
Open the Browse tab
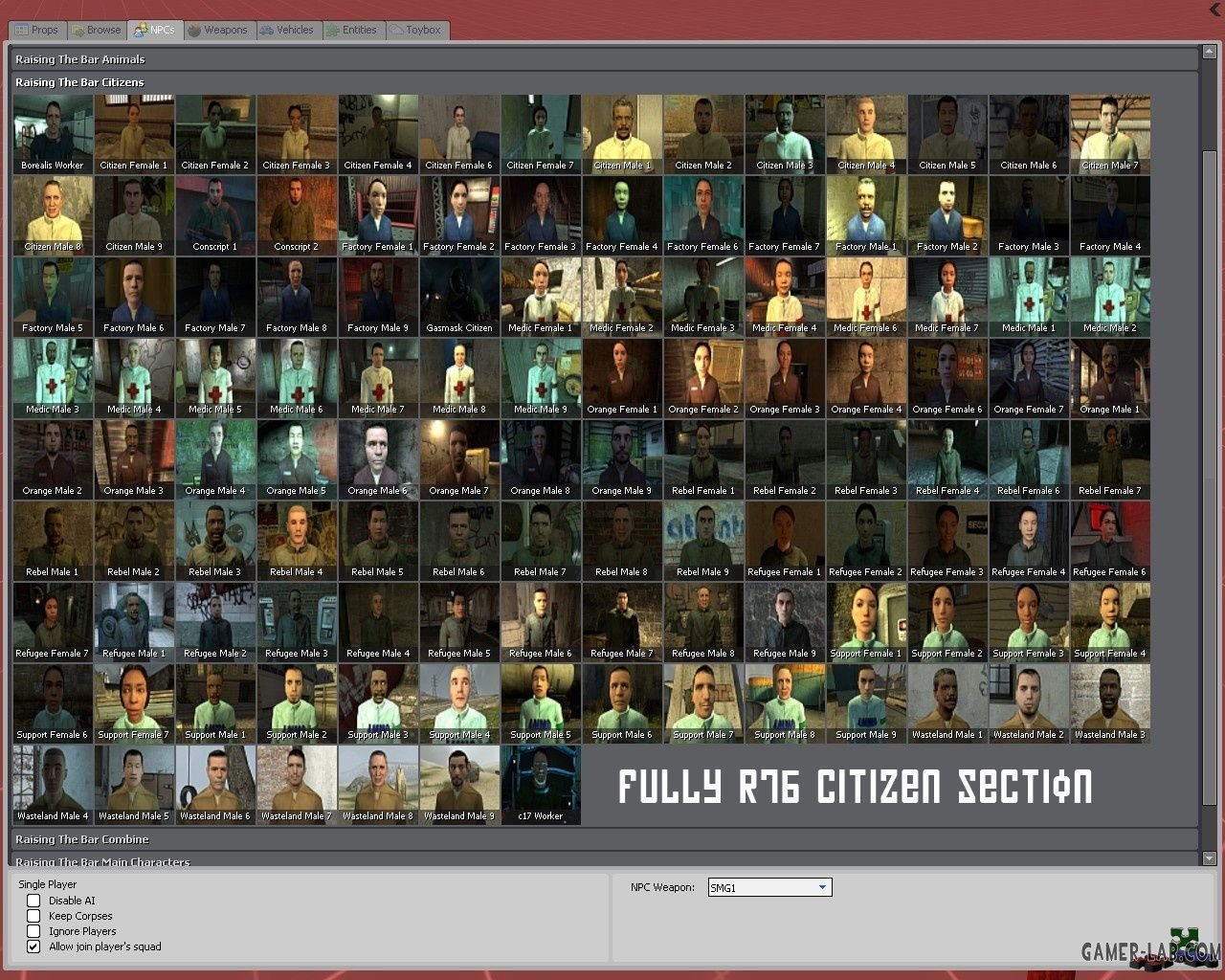coord(97,31)
